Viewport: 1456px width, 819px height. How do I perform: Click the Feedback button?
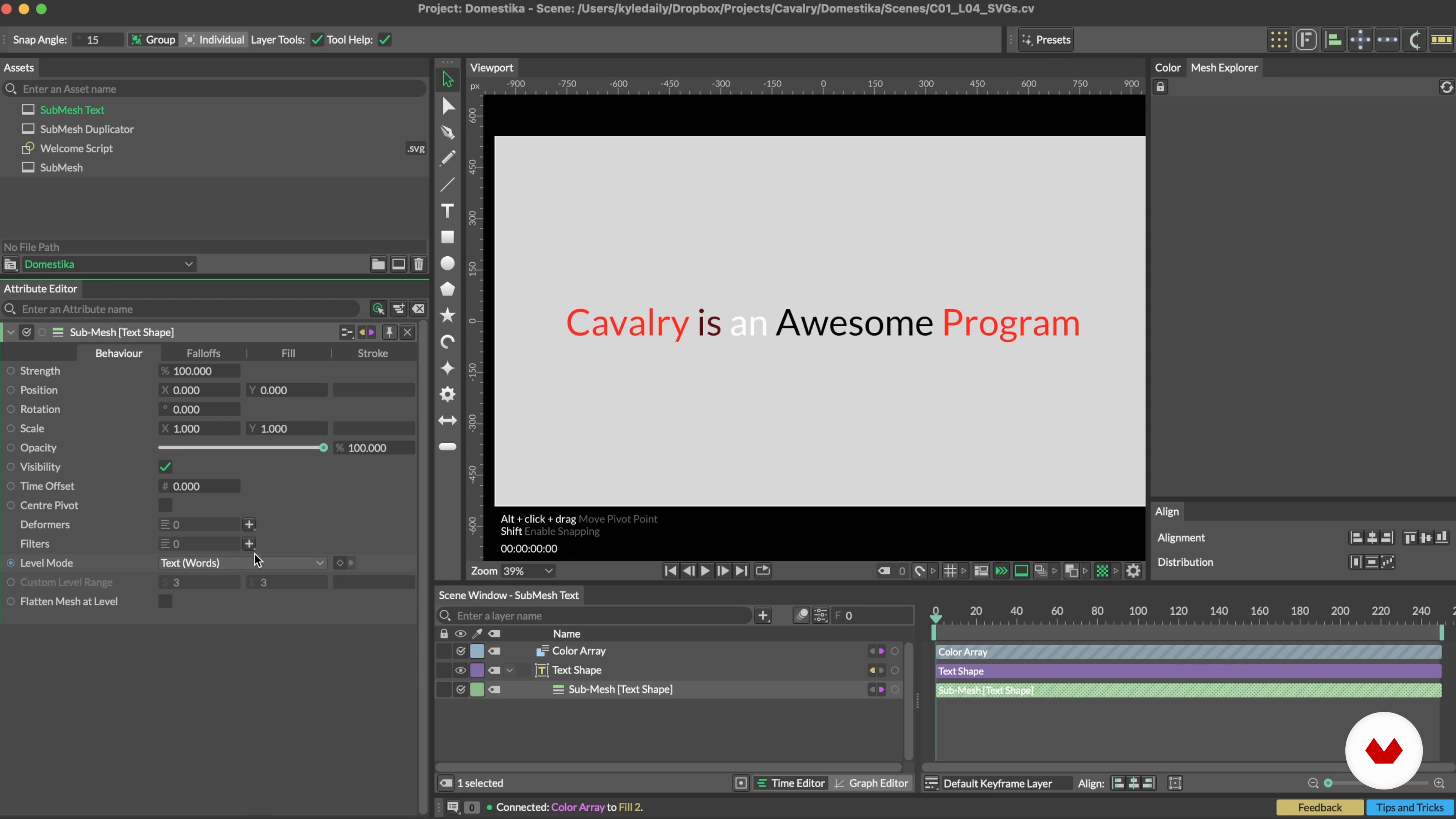(x=1320, y=808)
